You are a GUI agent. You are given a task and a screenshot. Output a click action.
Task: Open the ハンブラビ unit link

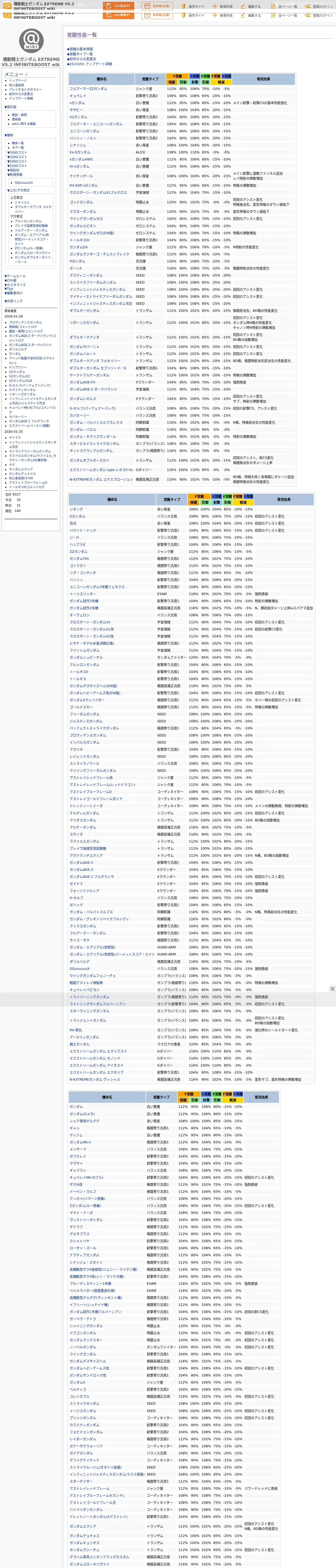coord(77,545)
